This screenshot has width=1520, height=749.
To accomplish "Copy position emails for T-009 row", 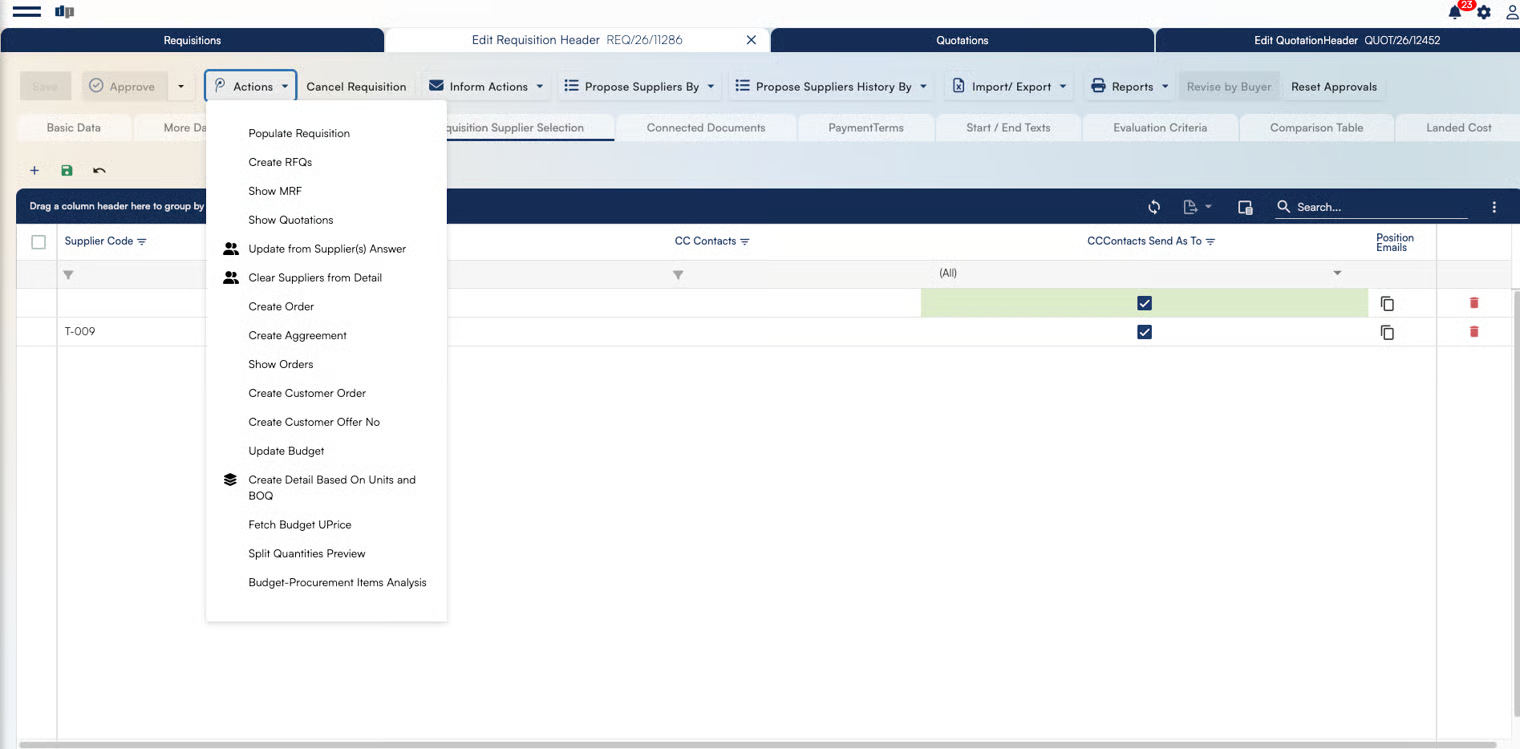I will point(1387,332).
